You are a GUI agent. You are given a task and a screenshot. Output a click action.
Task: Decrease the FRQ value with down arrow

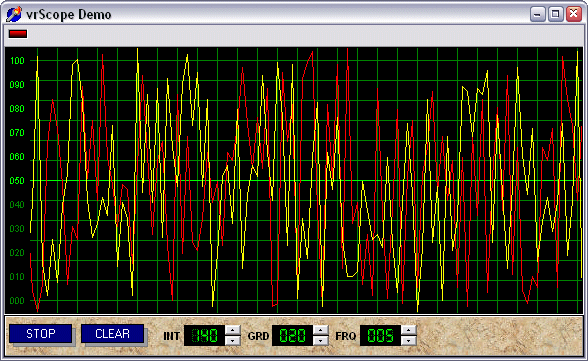(409, 340)
